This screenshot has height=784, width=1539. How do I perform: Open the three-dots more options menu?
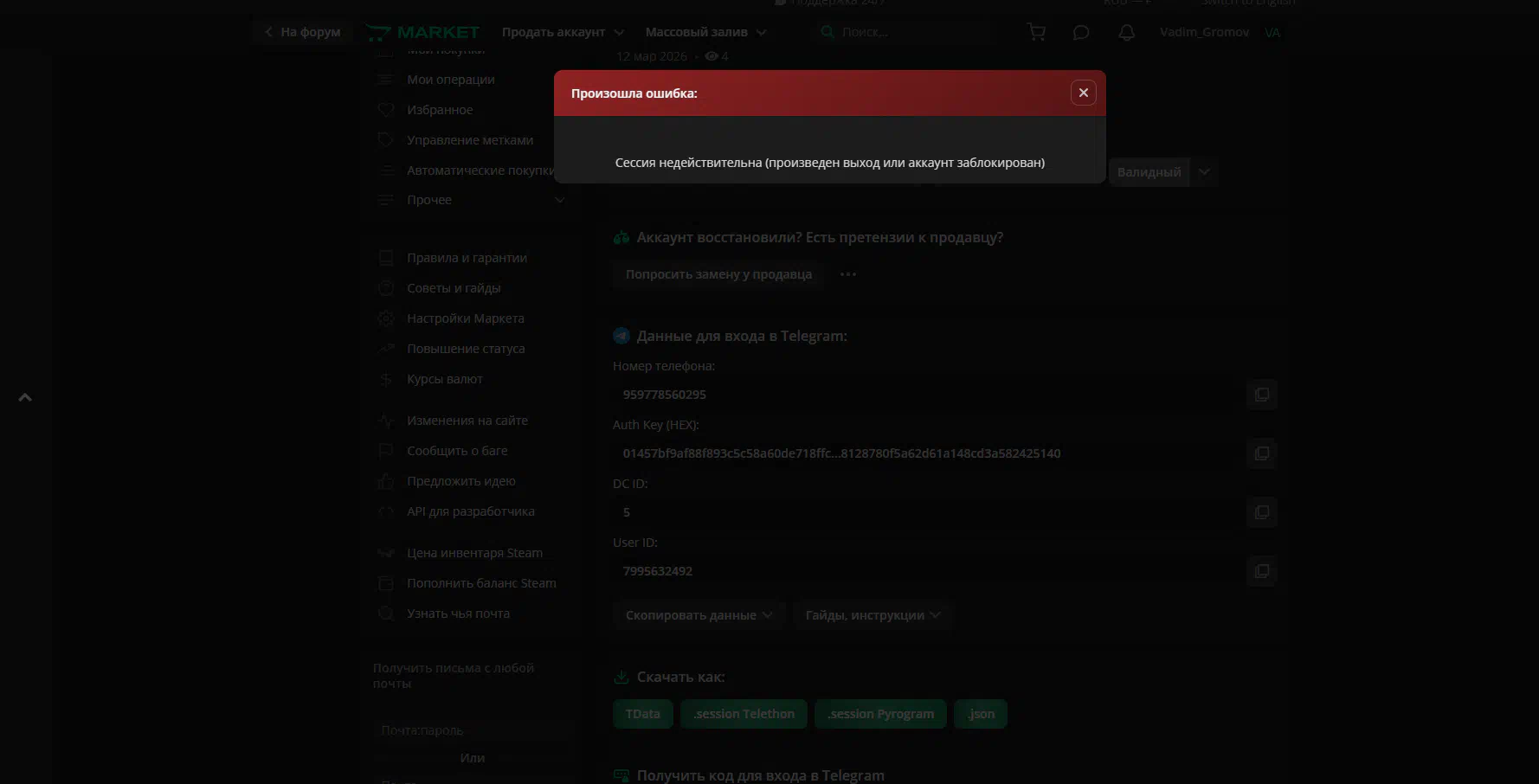pos(847,274)
